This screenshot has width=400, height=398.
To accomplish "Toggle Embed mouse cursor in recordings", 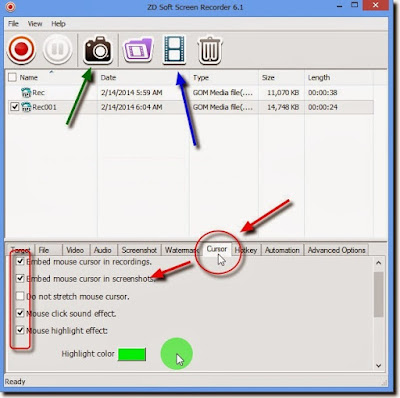I will [x=20, y=261].
